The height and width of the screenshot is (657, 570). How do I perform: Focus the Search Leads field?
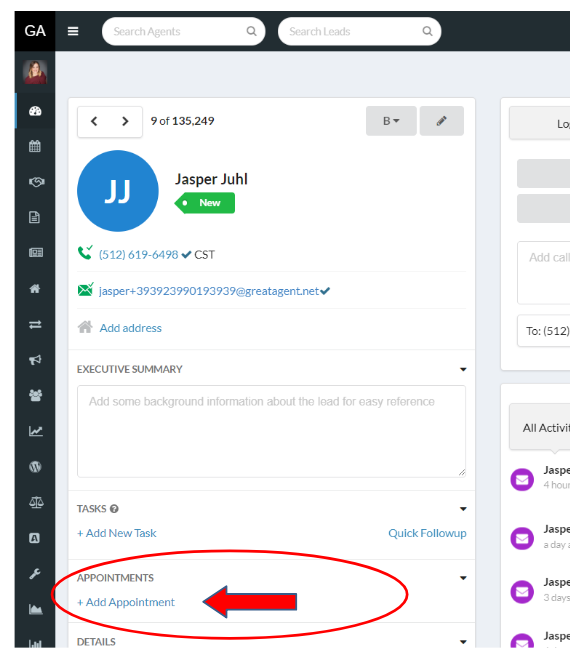pos(360,31)
